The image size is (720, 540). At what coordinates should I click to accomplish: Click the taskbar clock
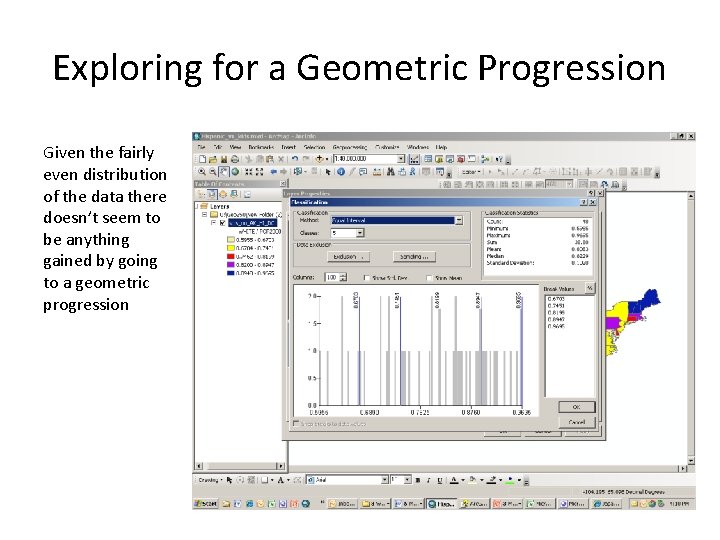point(679,504)
